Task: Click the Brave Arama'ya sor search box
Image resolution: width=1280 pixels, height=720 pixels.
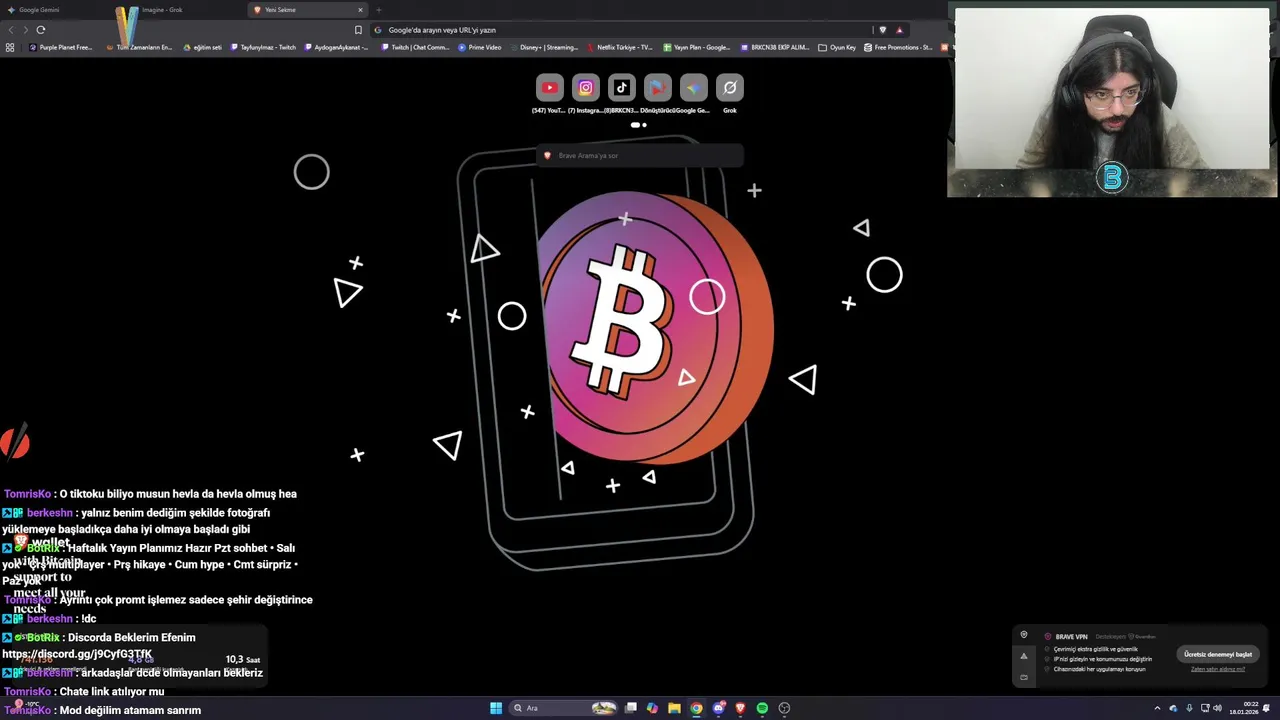Action: click(x=640, y=155)
